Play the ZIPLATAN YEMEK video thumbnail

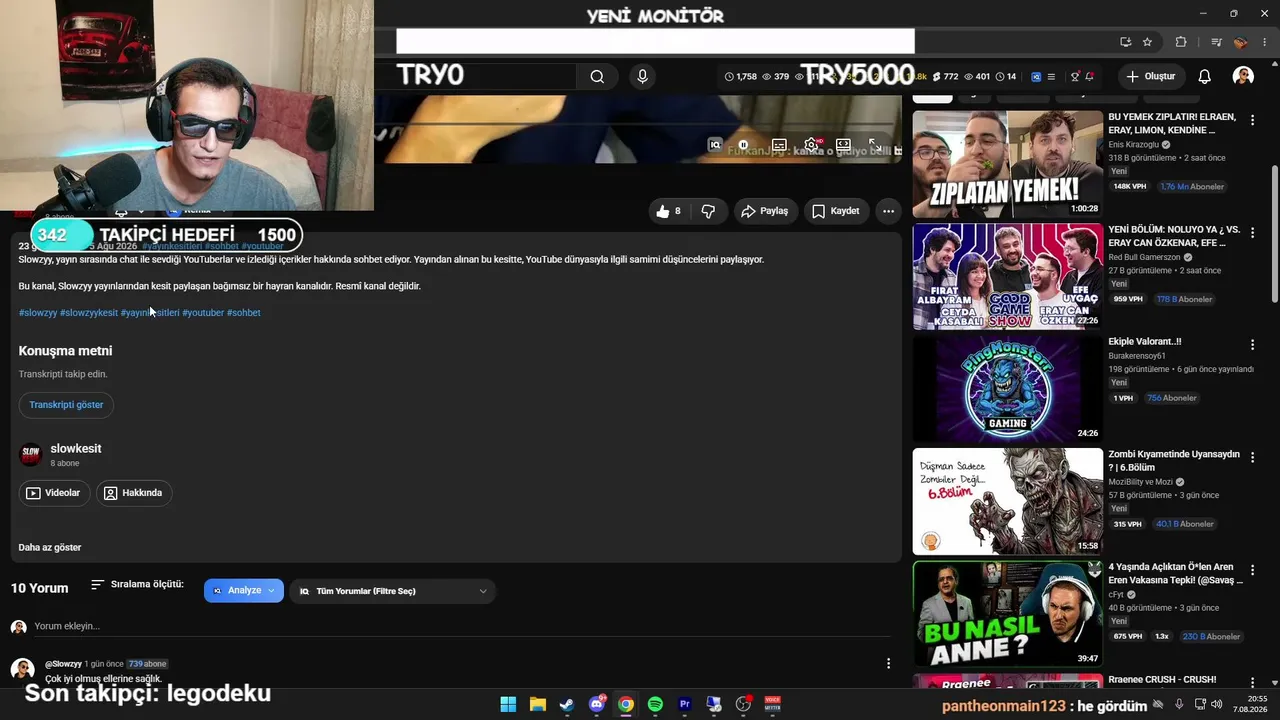[x=1007, y=164]
